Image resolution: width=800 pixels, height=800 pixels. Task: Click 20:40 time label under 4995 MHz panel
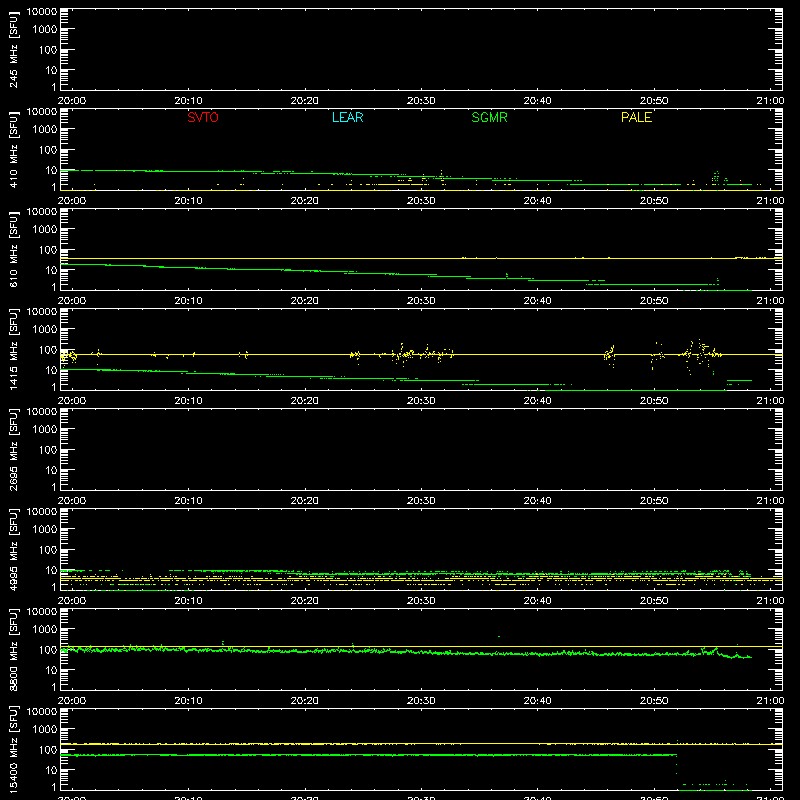click(537, 601)
